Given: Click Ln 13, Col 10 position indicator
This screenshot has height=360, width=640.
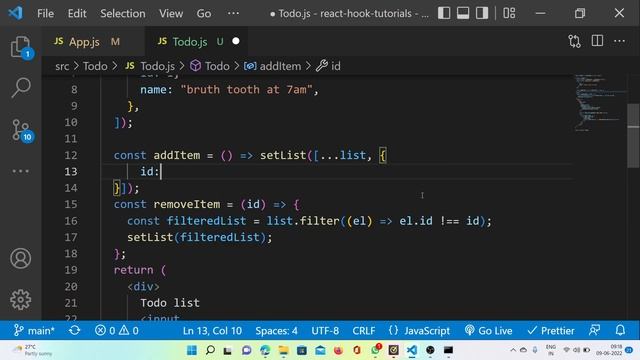Looking at the screenshot, I should coord(212,330).
